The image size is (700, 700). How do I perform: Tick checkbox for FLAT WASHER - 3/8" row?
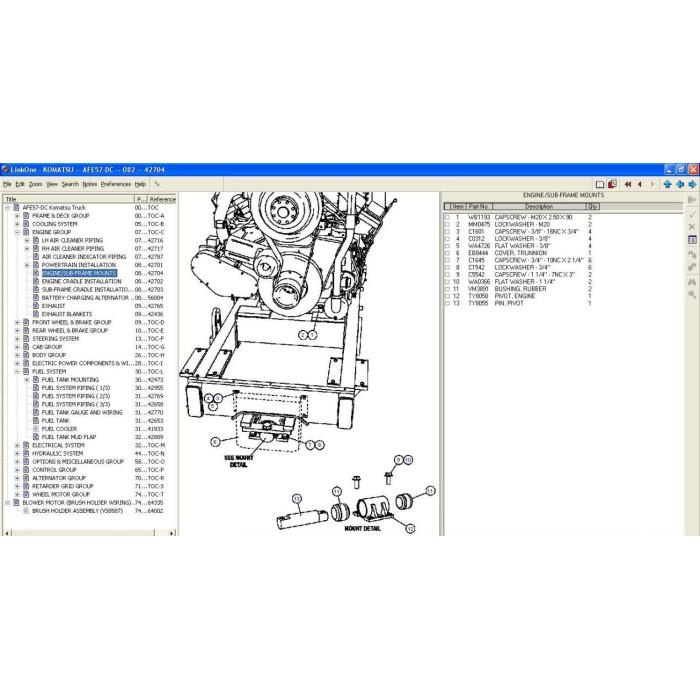point(447,246)
